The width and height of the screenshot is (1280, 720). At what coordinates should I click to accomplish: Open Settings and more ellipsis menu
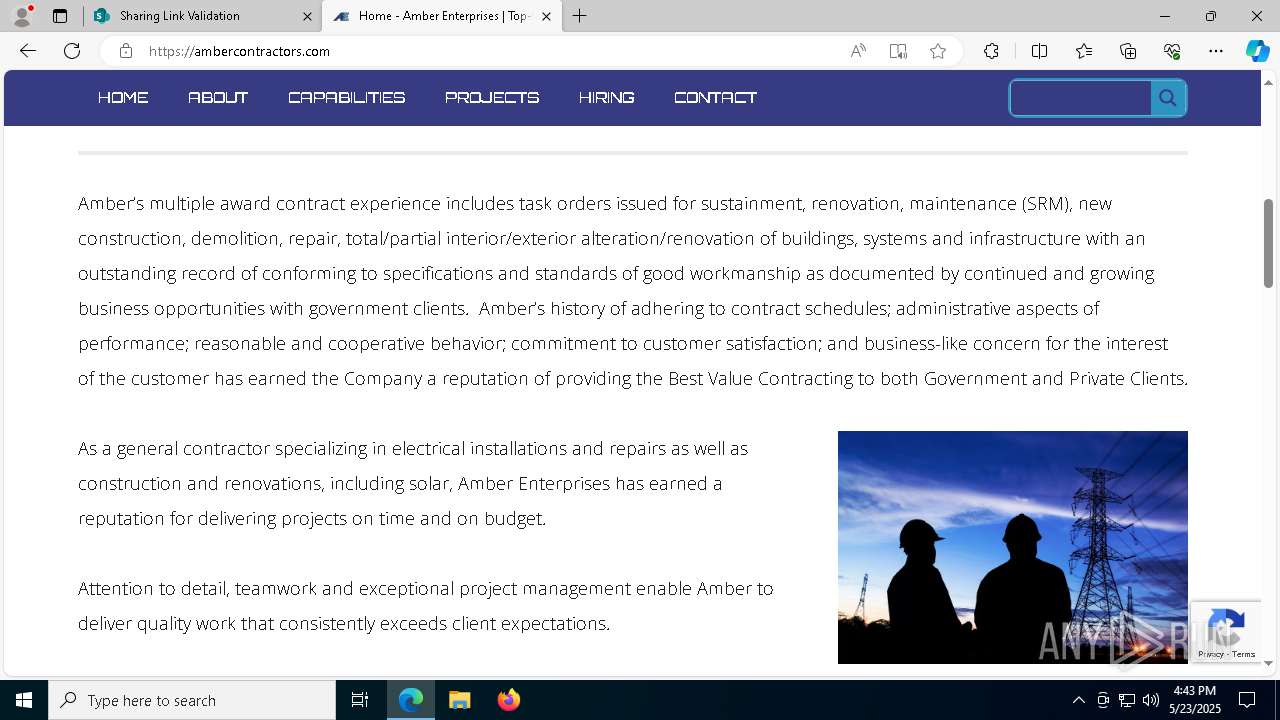(1216, 51)
